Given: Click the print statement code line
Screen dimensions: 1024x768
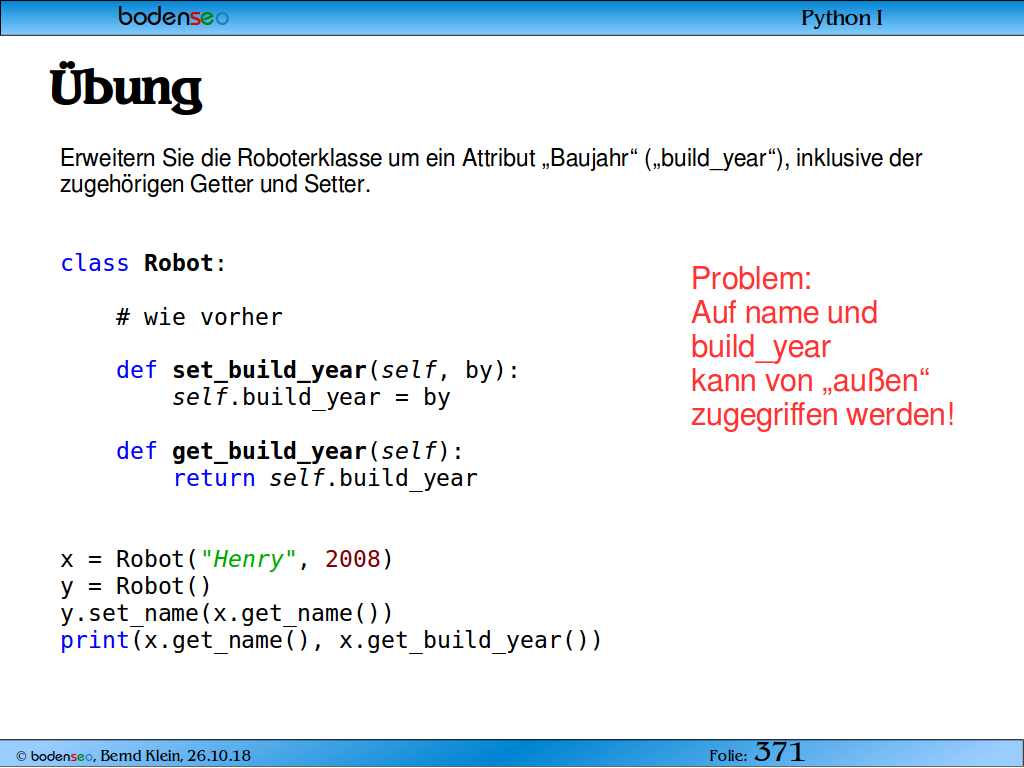Looking at the screenshot, I should [x=330, y=641].
